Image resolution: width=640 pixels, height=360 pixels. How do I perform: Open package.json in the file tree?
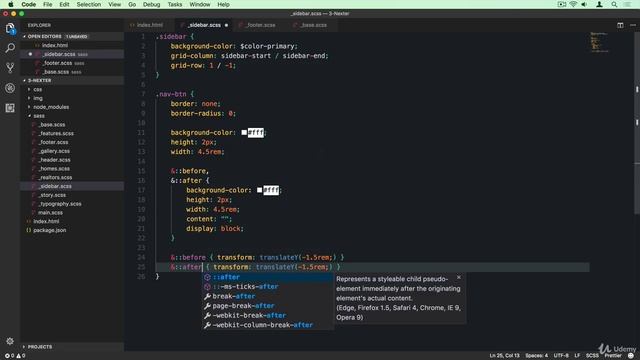49,230
